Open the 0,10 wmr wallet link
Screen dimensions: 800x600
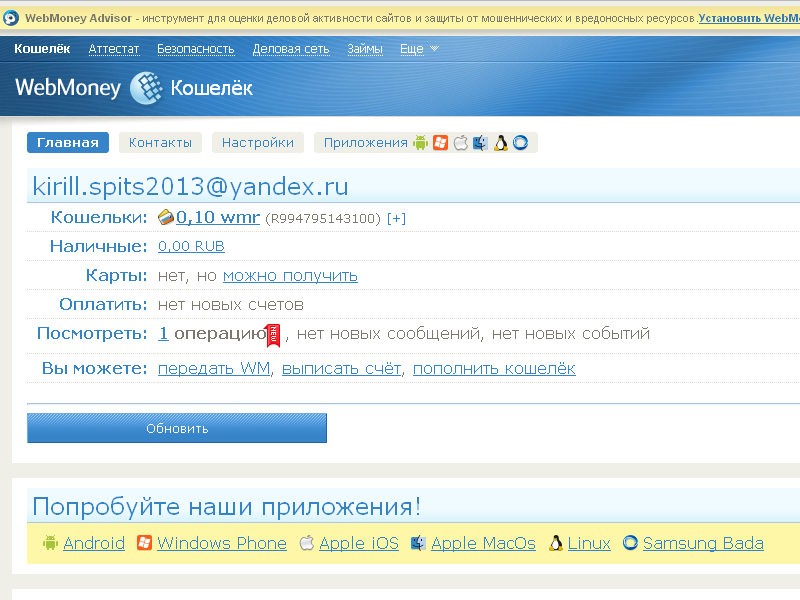218,217
